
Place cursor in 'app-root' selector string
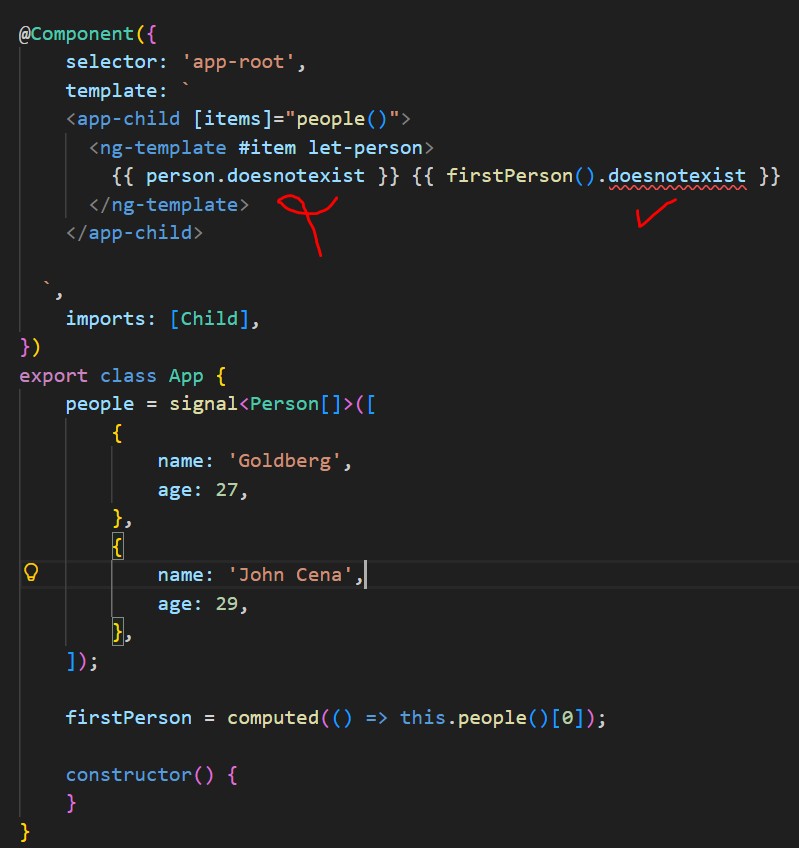[x=238, y=62]
